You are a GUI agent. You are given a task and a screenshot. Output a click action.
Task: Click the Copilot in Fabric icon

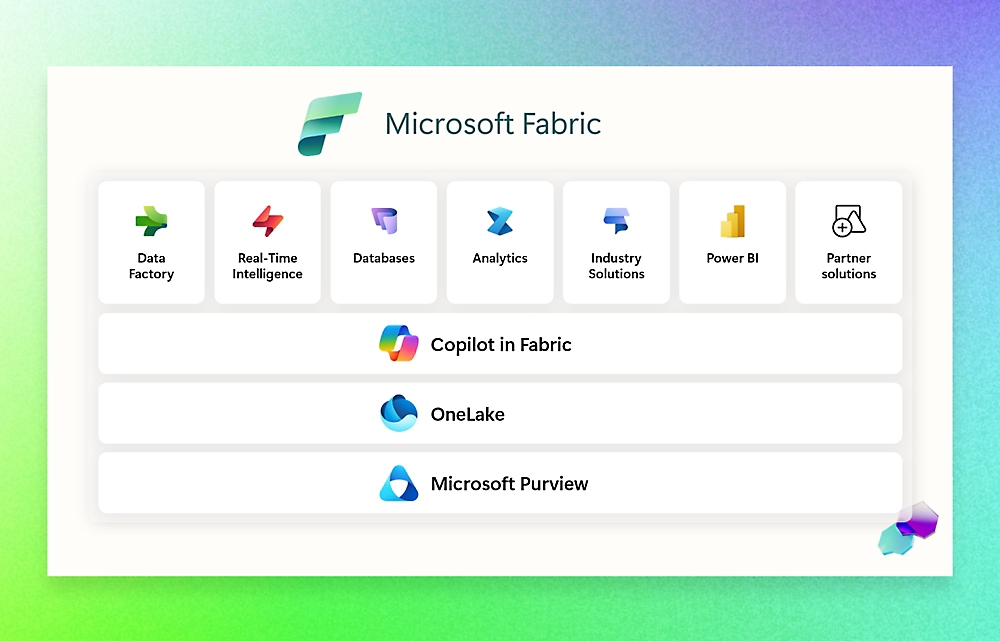pyautogui.click(x=399, y=344)
